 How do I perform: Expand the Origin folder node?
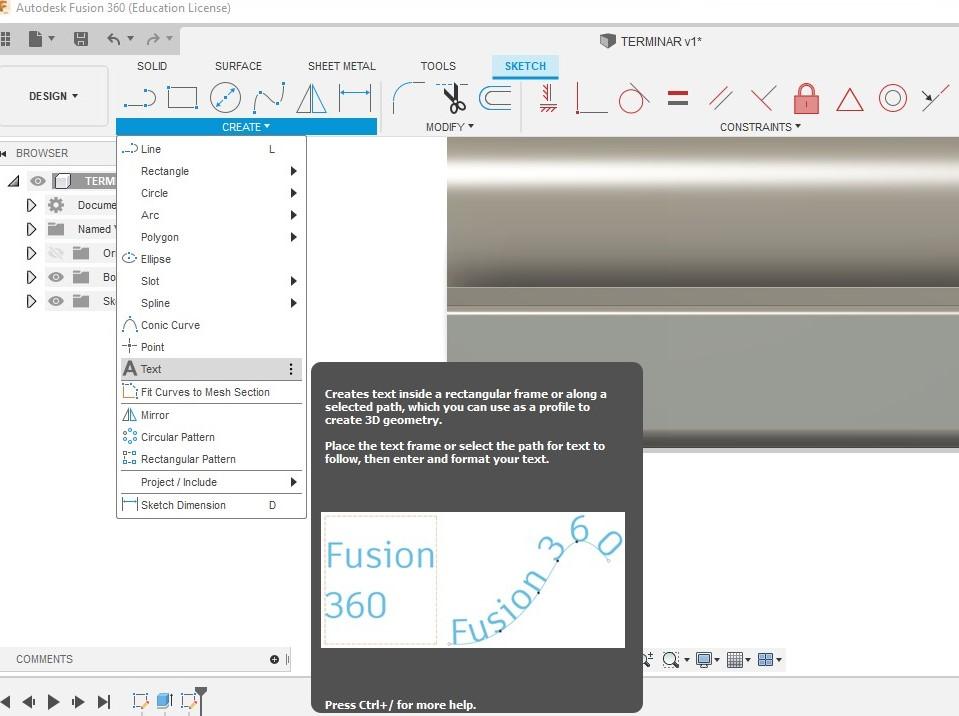click(31, 253)
